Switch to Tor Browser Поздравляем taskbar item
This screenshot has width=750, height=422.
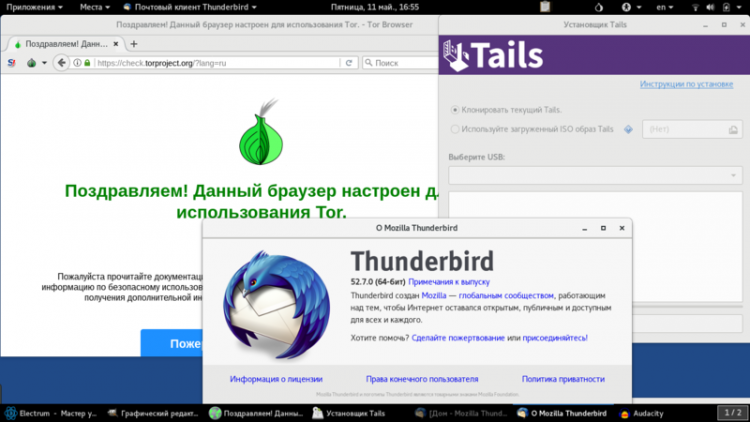click(256, 413)
